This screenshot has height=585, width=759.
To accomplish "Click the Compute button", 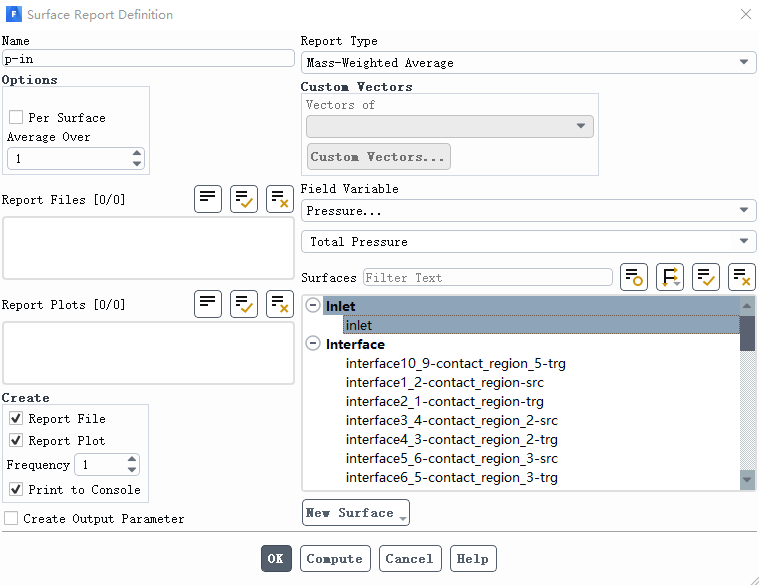I will [x=335, y=559].
